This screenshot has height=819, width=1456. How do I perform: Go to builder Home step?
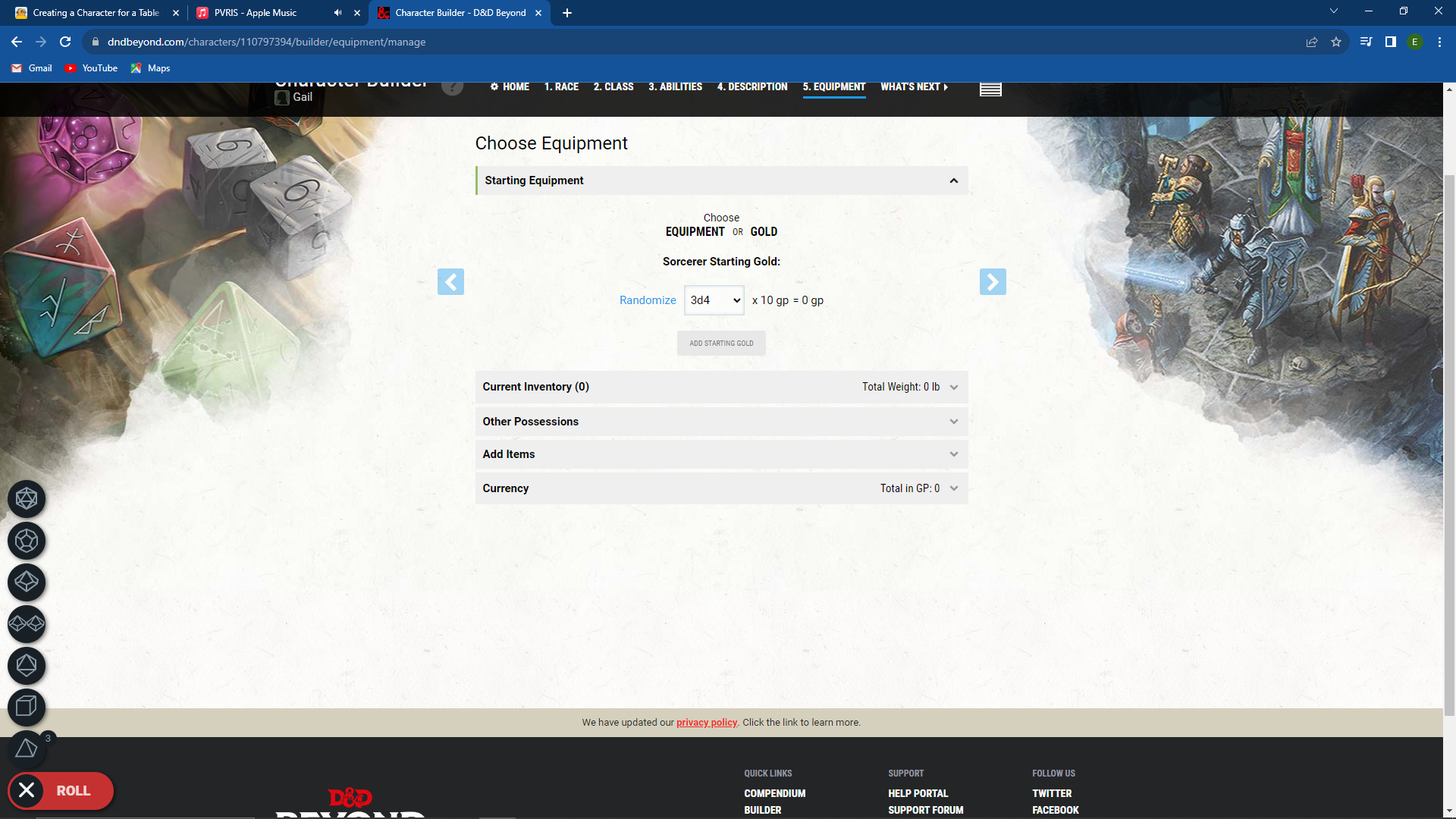coord(510,87)
